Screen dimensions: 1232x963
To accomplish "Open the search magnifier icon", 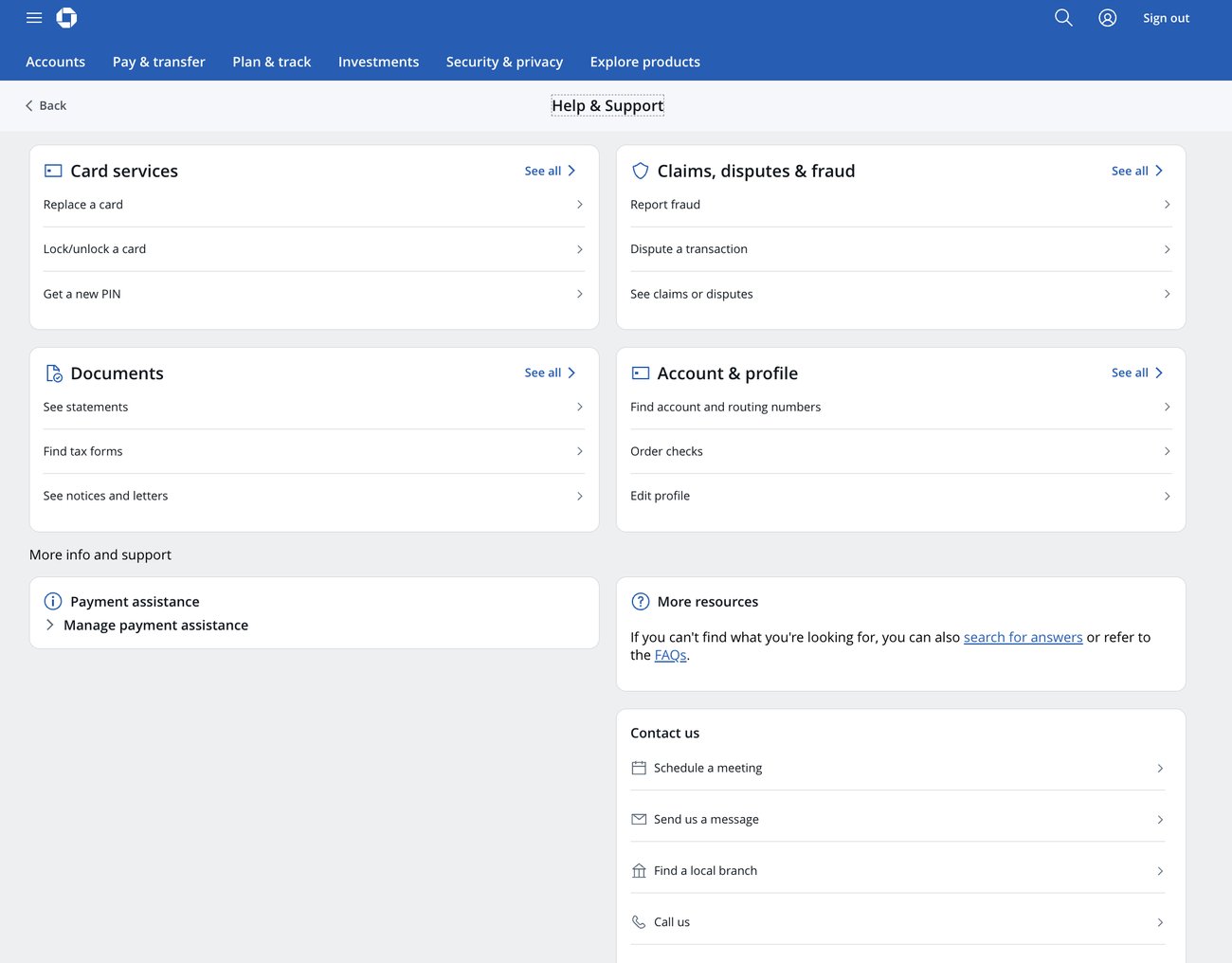I will pyautogui.click(x=1063, y=18).
